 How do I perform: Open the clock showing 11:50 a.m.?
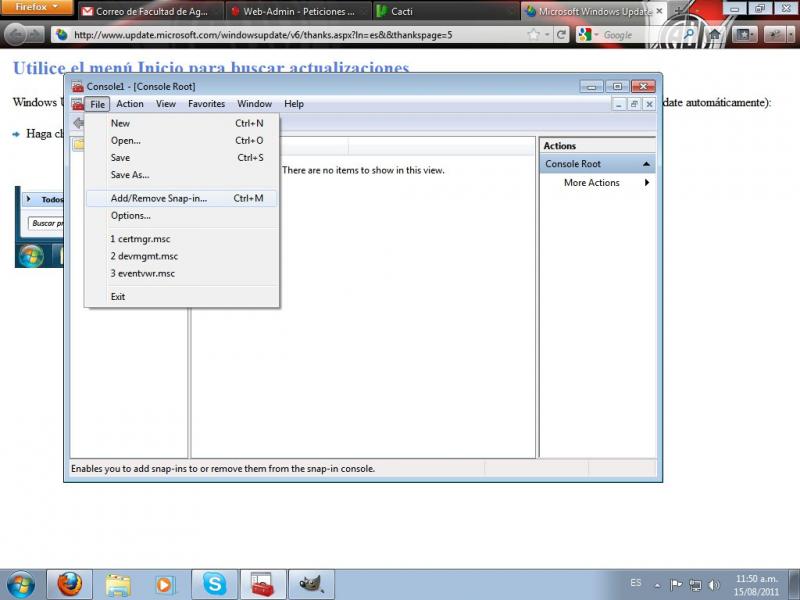pos(757,585)
